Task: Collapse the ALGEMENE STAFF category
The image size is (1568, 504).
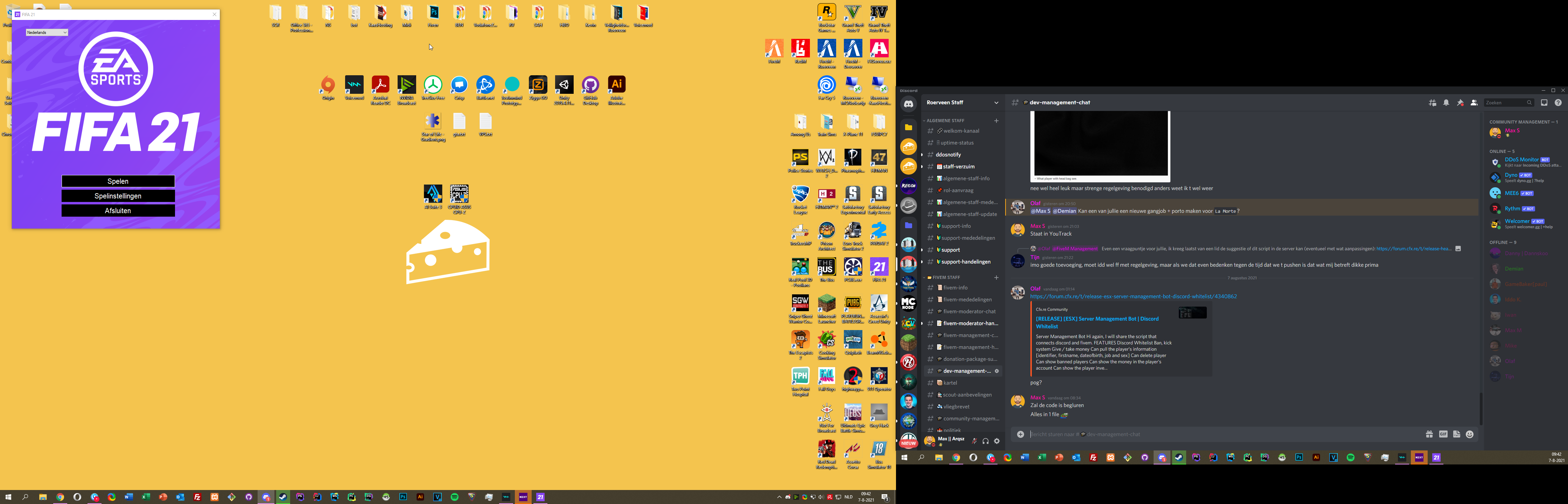Action: pyautogui.click(x=945, y=120)
